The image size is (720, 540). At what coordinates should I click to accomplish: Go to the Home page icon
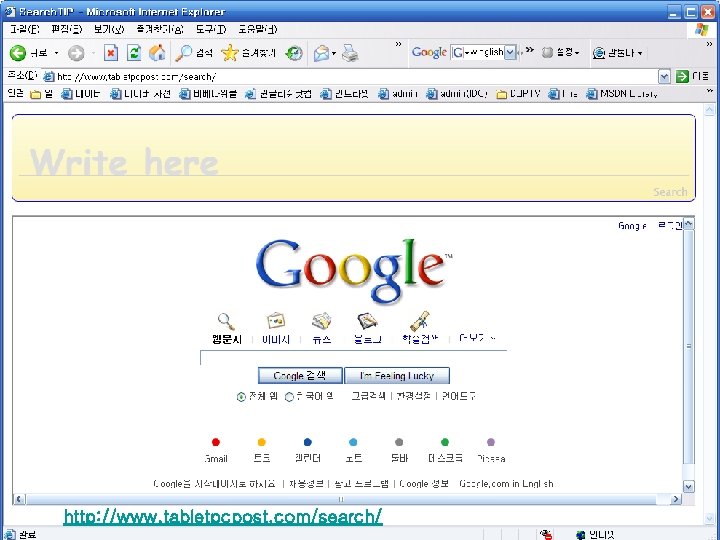click(x=157, y=53)
